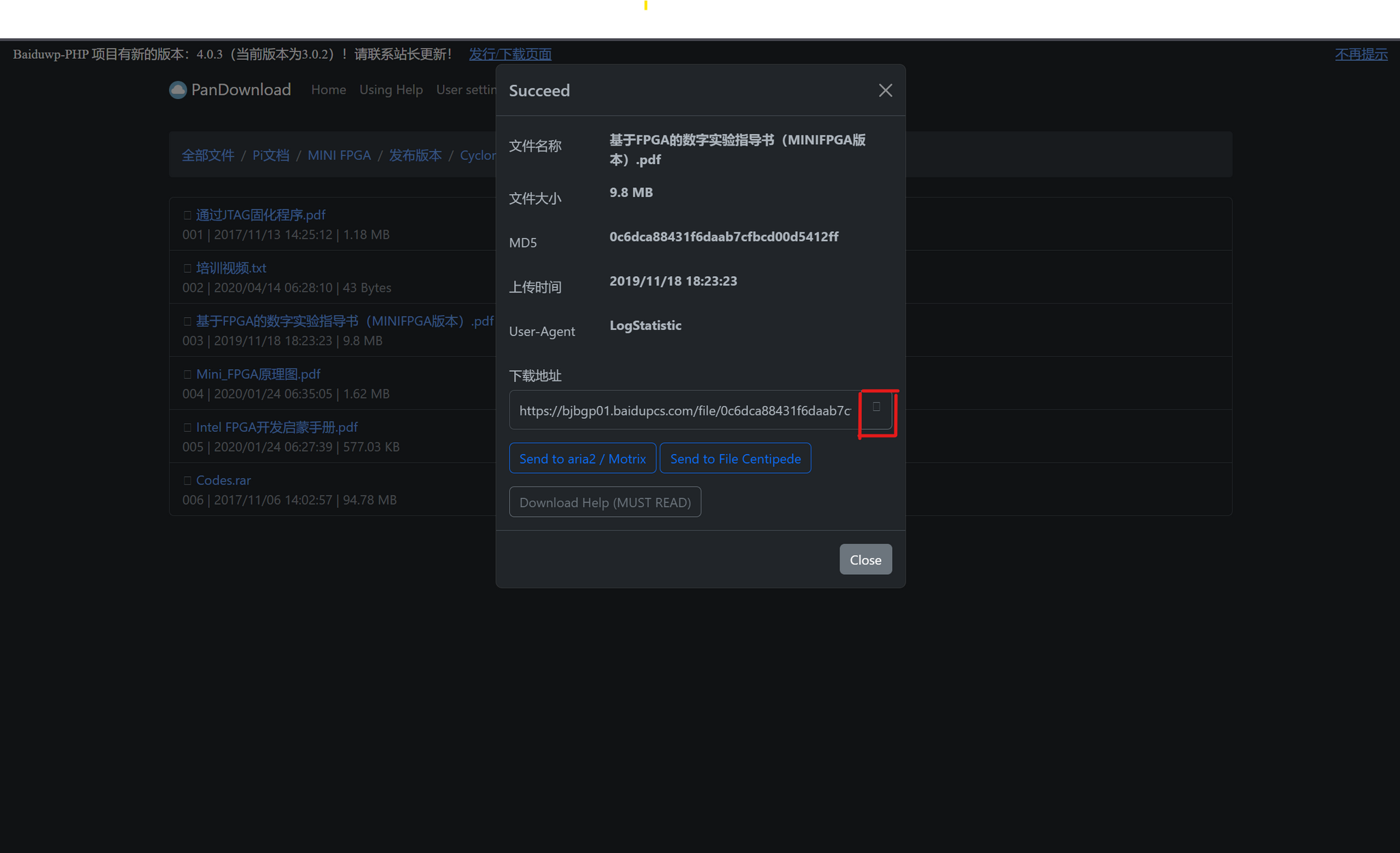Screen dimensions: 1400x853
Task: Navigate to Pi文档 breadcrumb
Action: click(x=271, y=155)
